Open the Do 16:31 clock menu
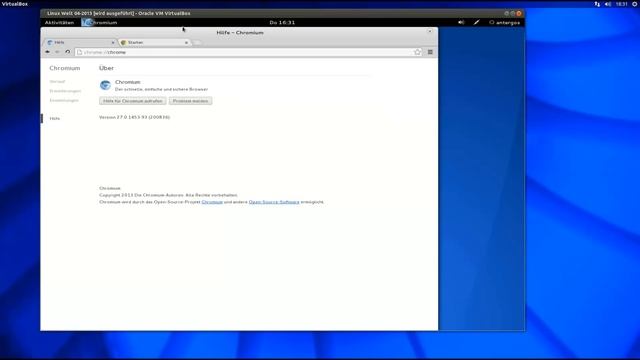 point(282,22)
